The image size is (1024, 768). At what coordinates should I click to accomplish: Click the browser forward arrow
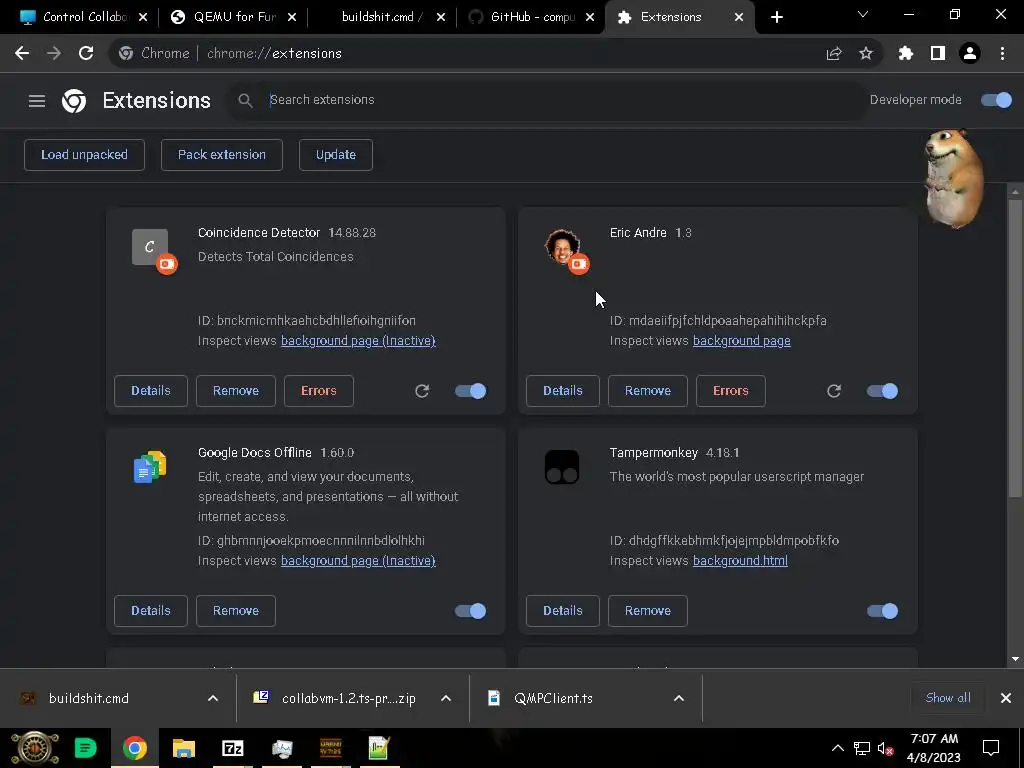(x=54, y=54)
